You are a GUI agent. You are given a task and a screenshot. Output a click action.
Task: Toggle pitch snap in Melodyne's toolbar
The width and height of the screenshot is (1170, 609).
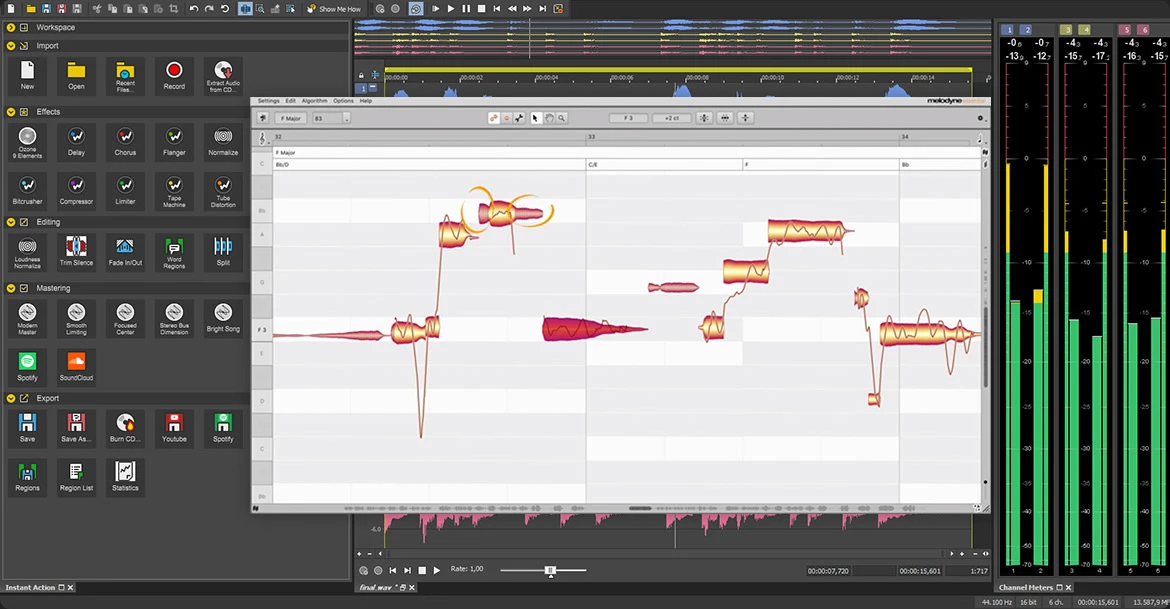click(x=492, y=117)
